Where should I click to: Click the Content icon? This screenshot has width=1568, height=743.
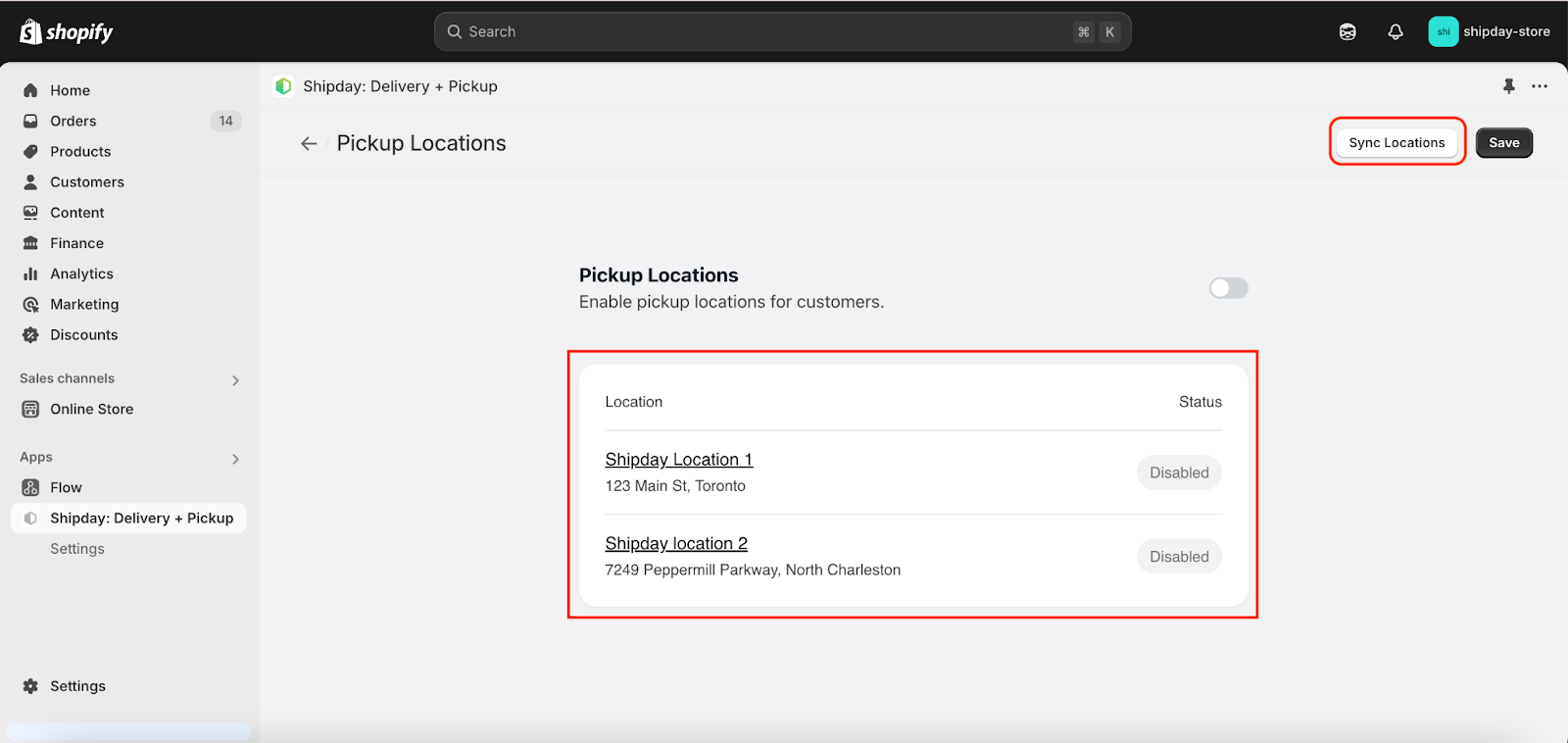coord(30,213)
